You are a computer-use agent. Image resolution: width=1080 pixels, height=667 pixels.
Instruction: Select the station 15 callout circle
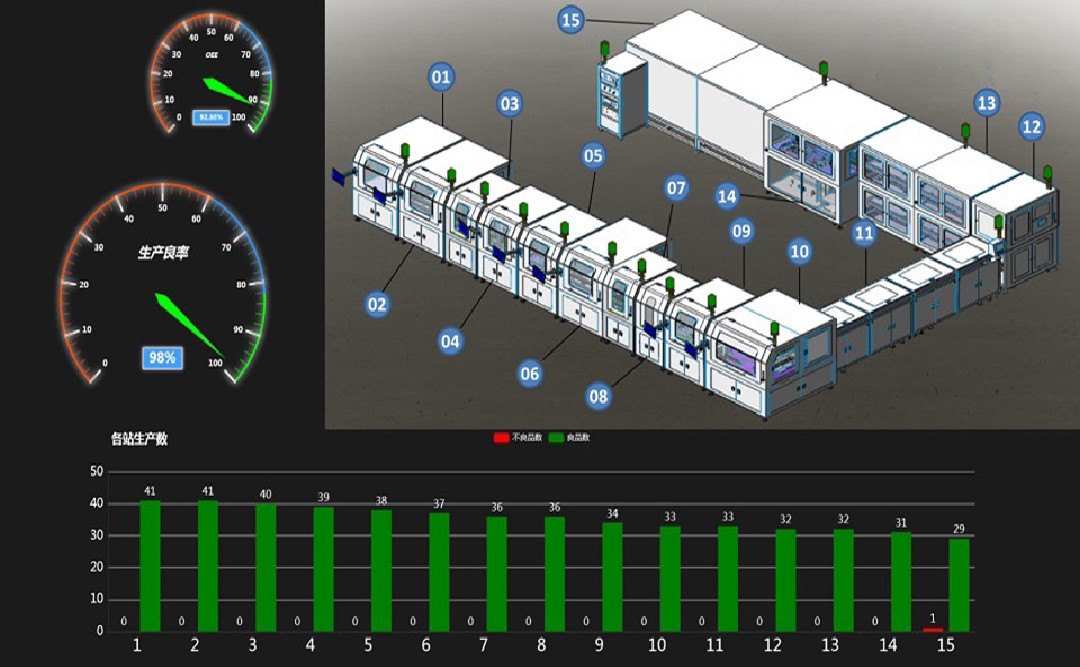pos(571,19)
